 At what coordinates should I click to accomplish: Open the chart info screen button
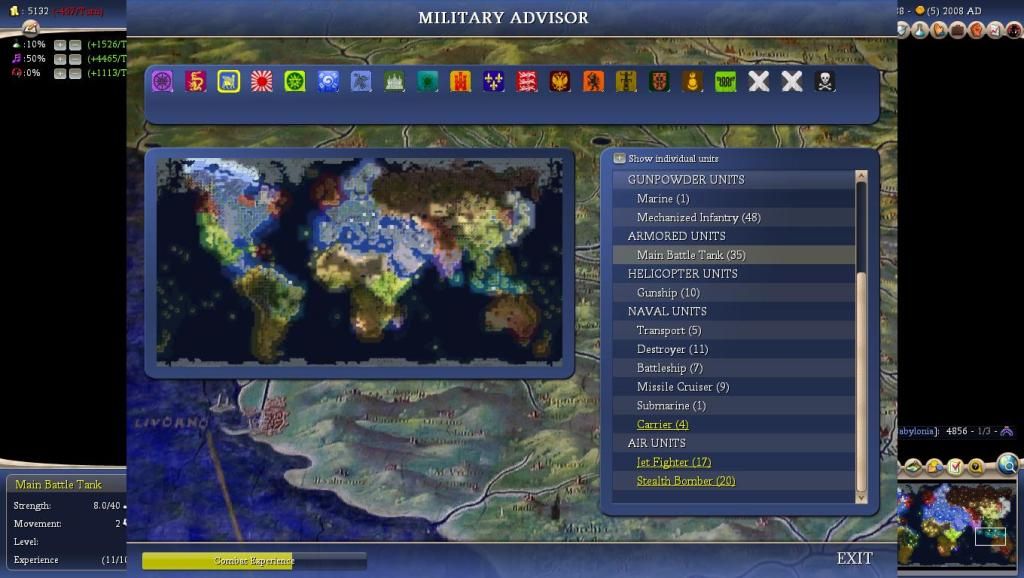pos(995,29)
